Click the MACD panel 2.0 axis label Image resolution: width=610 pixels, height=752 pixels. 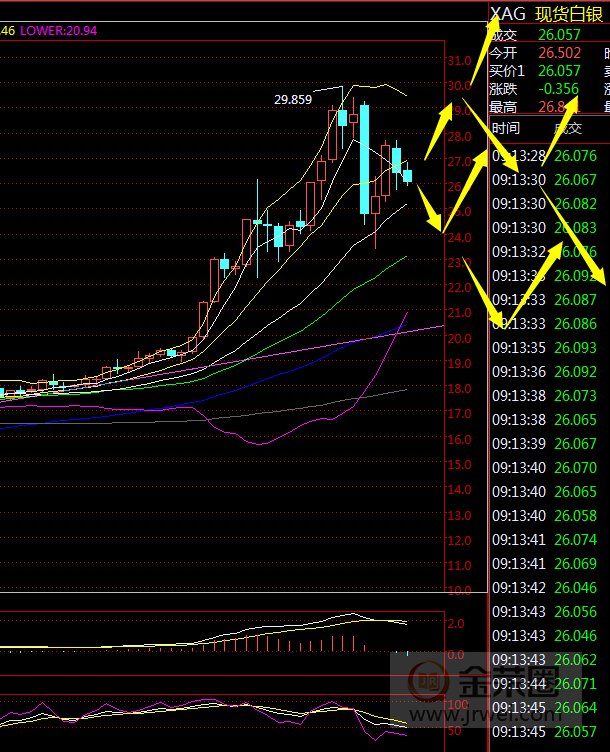[456, 623]
